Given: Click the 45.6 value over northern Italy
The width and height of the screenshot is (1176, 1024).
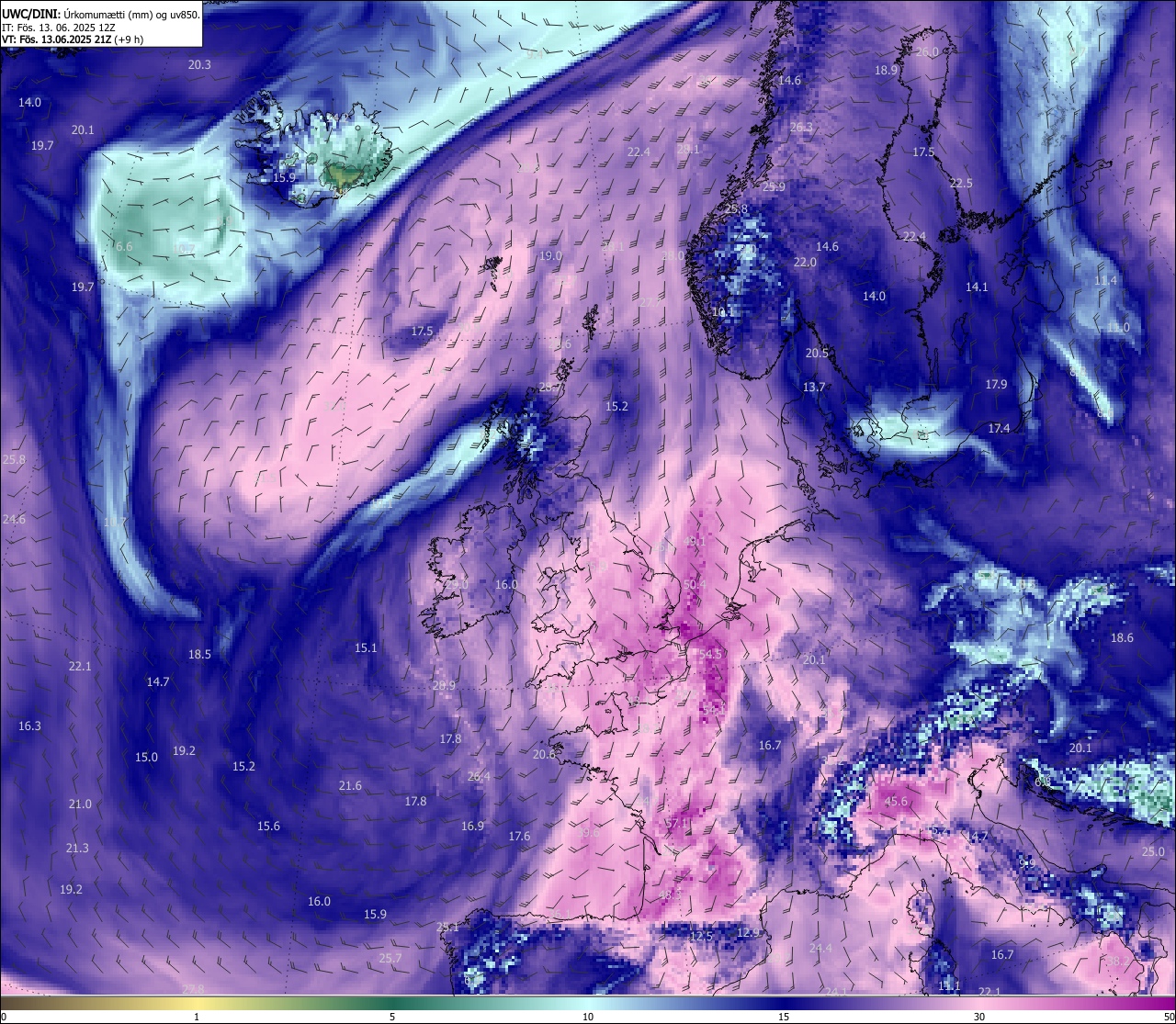Looking at the screenshot, I should pyautogui.click(x=896, y=802).
